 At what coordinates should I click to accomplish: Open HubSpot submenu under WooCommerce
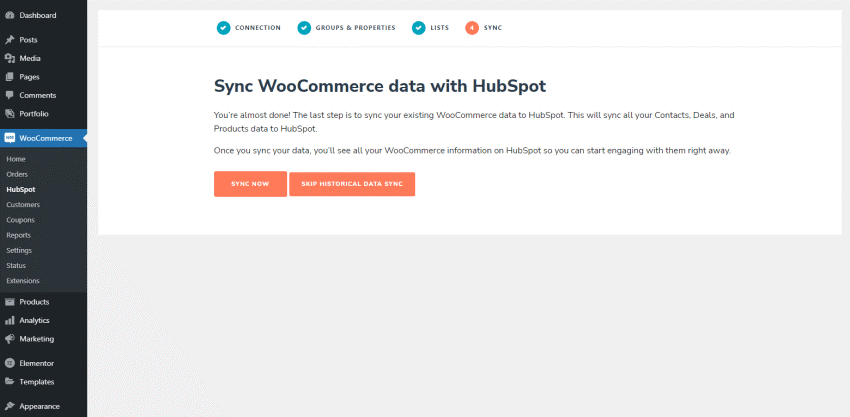20,189
